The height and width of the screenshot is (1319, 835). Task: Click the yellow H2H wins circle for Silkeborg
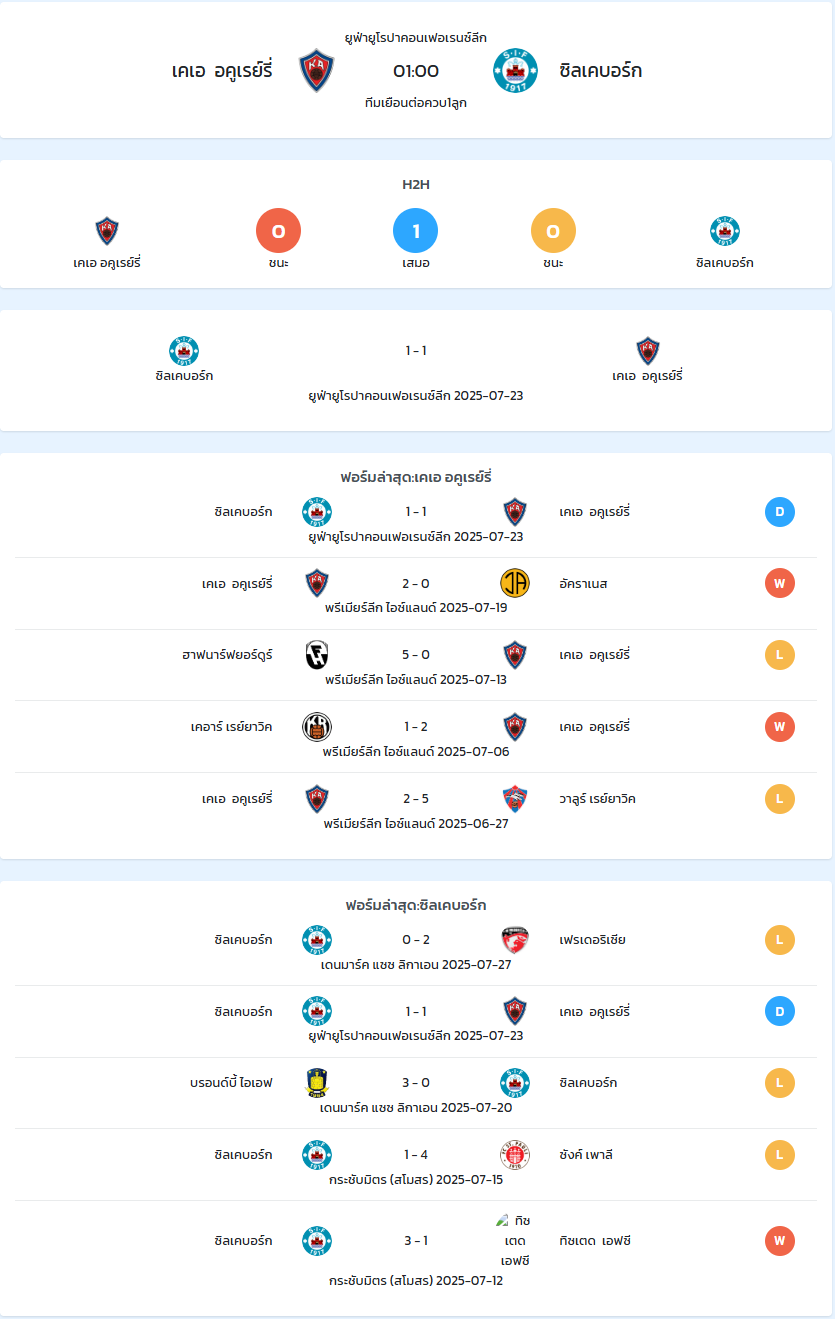point(553,231)
